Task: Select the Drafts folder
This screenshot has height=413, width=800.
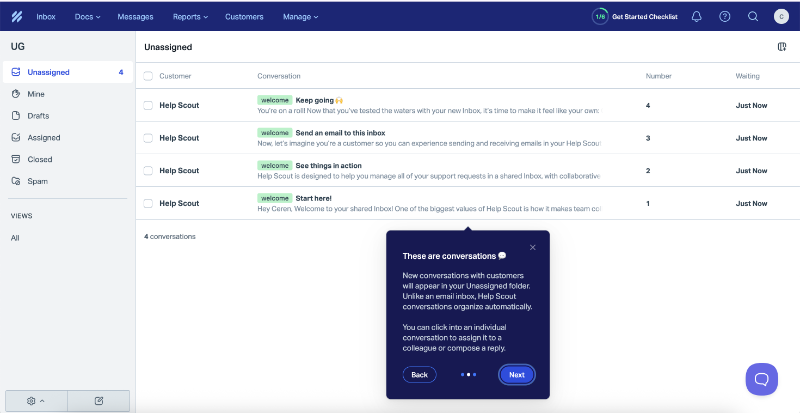Action: (67, 116)
